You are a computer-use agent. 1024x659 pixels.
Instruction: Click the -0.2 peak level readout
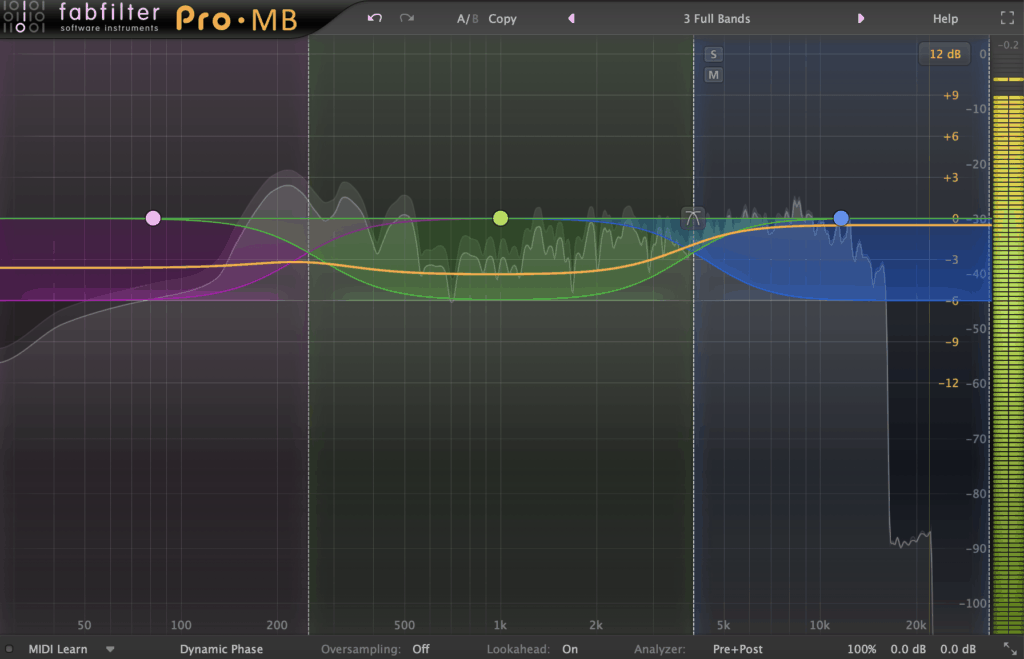coord(1008,45)
